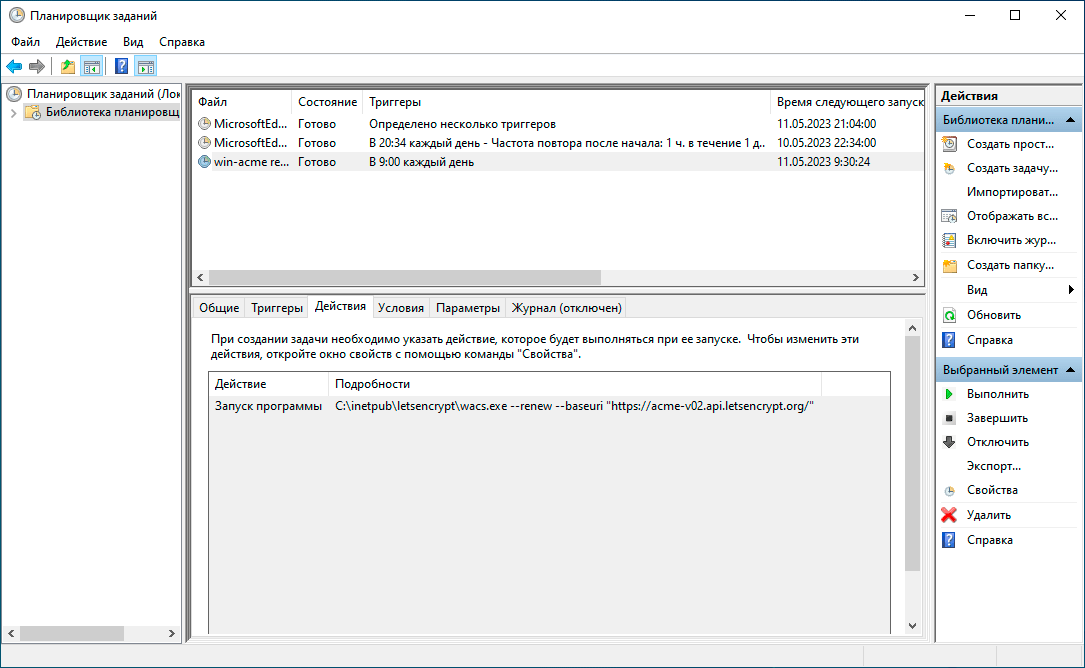Switch to the Триггеры tab
Image resolution: width=1085 pixels, height=668 pixels.
(x=276, y=308)
